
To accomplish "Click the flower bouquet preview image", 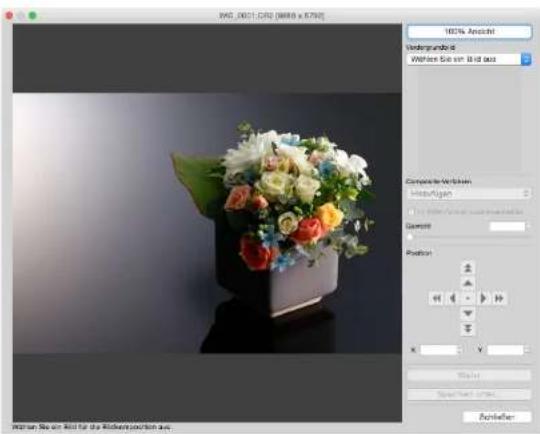I will coord(207,223).
